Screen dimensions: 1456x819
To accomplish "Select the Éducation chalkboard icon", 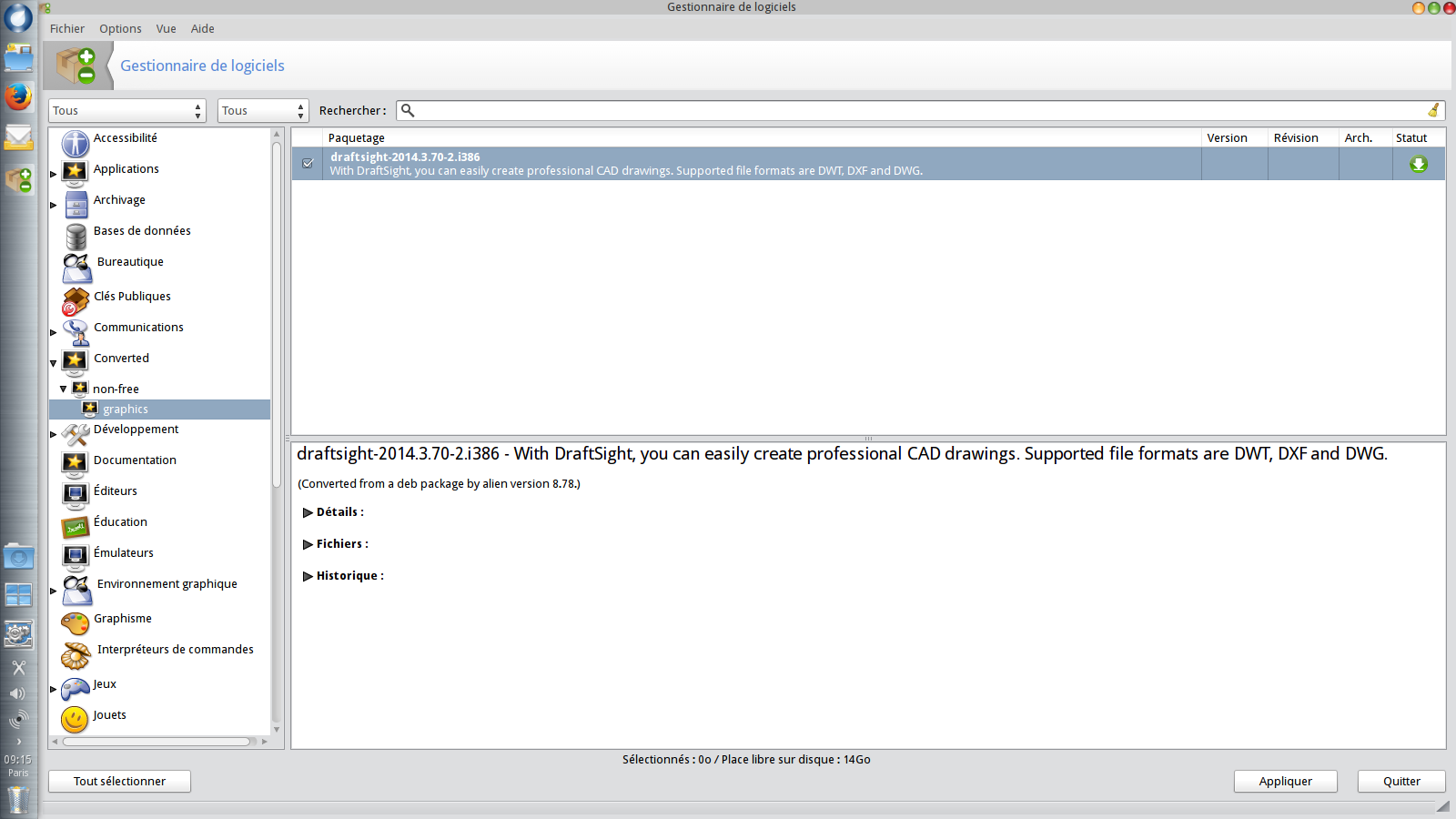I will click(x=75, y=527).
